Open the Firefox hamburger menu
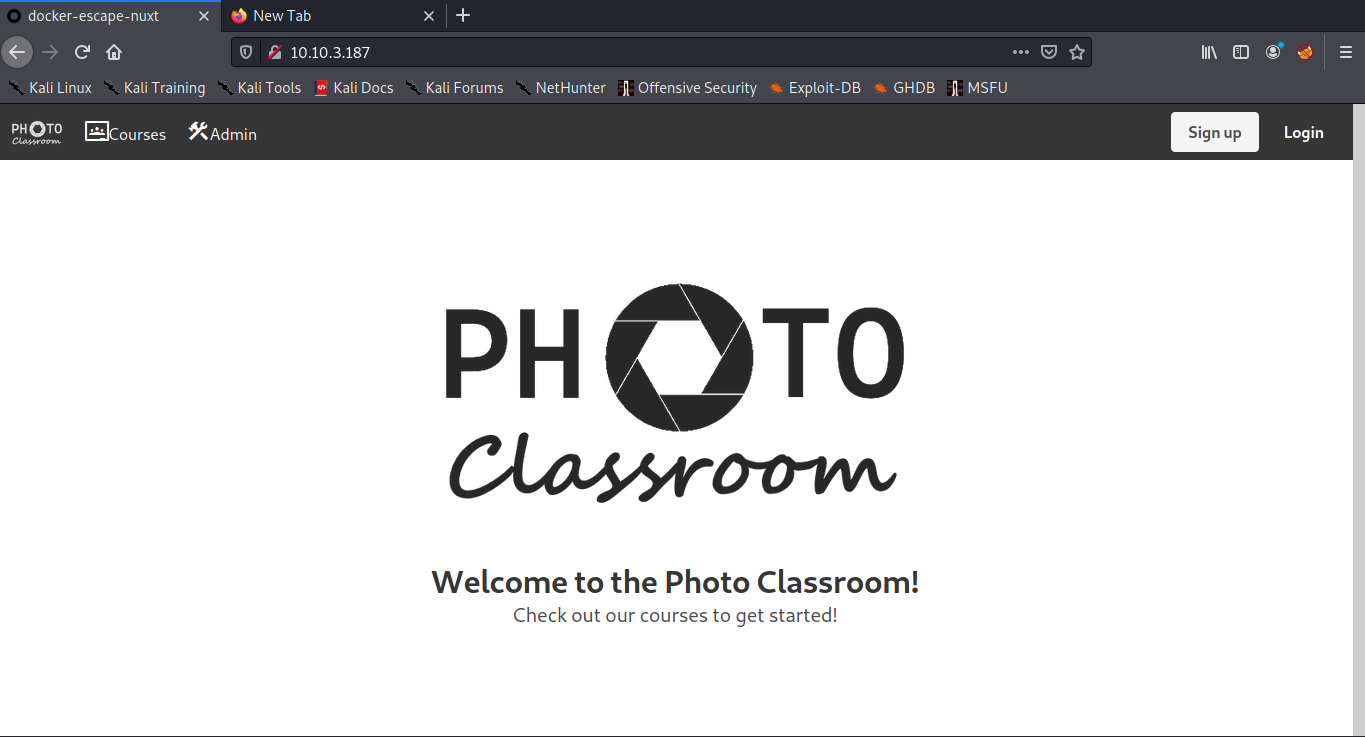The image size is (1365, 737). (x=1346, y=52)
